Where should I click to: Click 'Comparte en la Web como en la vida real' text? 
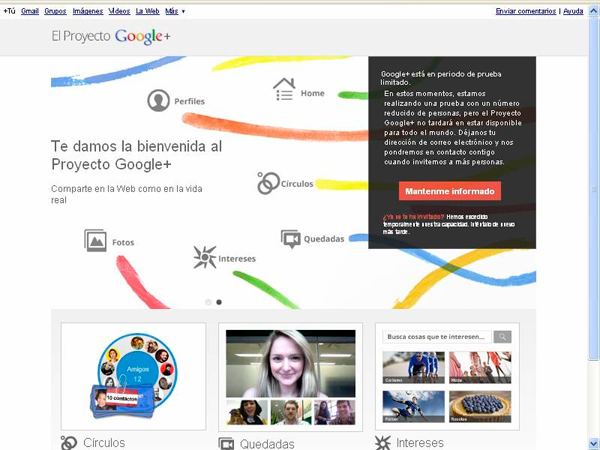tap(127, 194)
